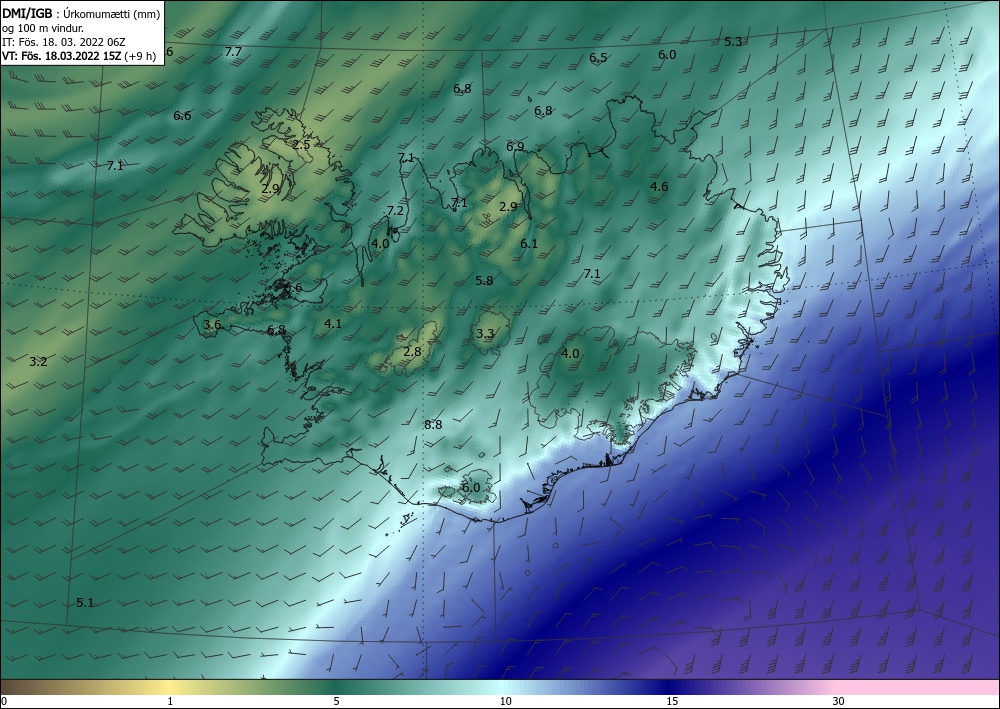The height and width of the screenshot is (709, 1000).
Task: Click the colorbar tick label 0
Action: point(4,702)
